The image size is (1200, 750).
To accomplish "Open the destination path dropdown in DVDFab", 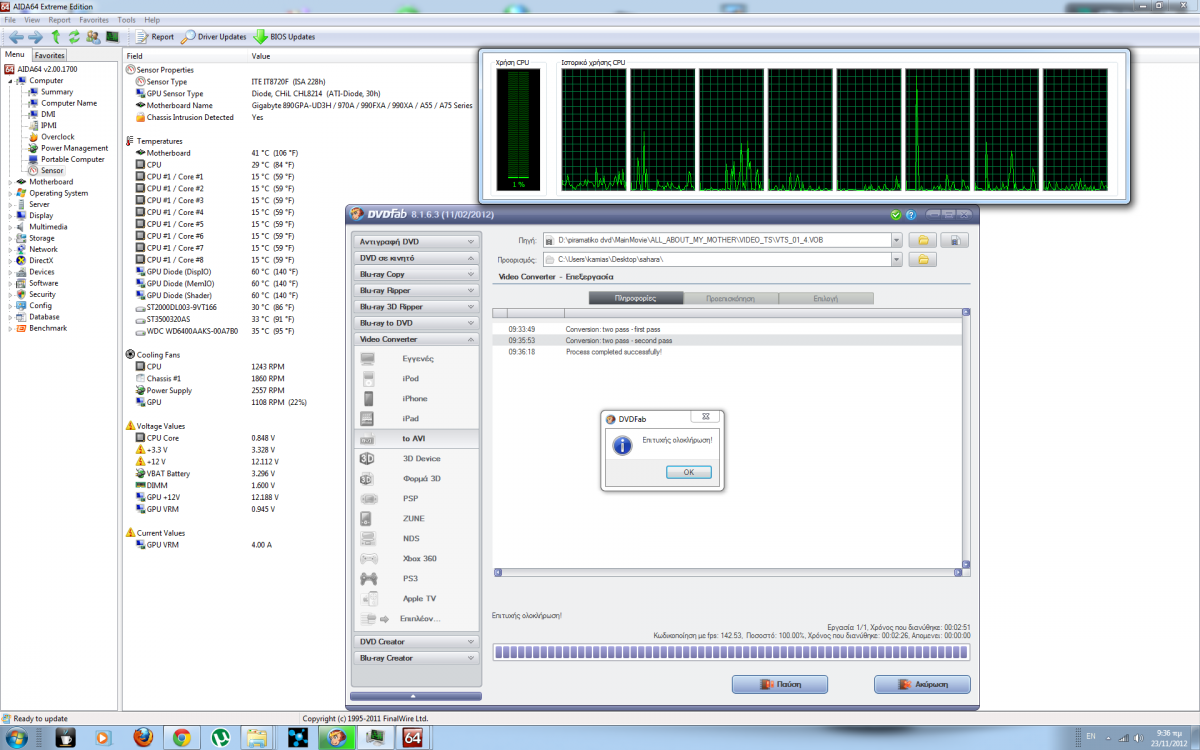I will (x=896, y=259).
